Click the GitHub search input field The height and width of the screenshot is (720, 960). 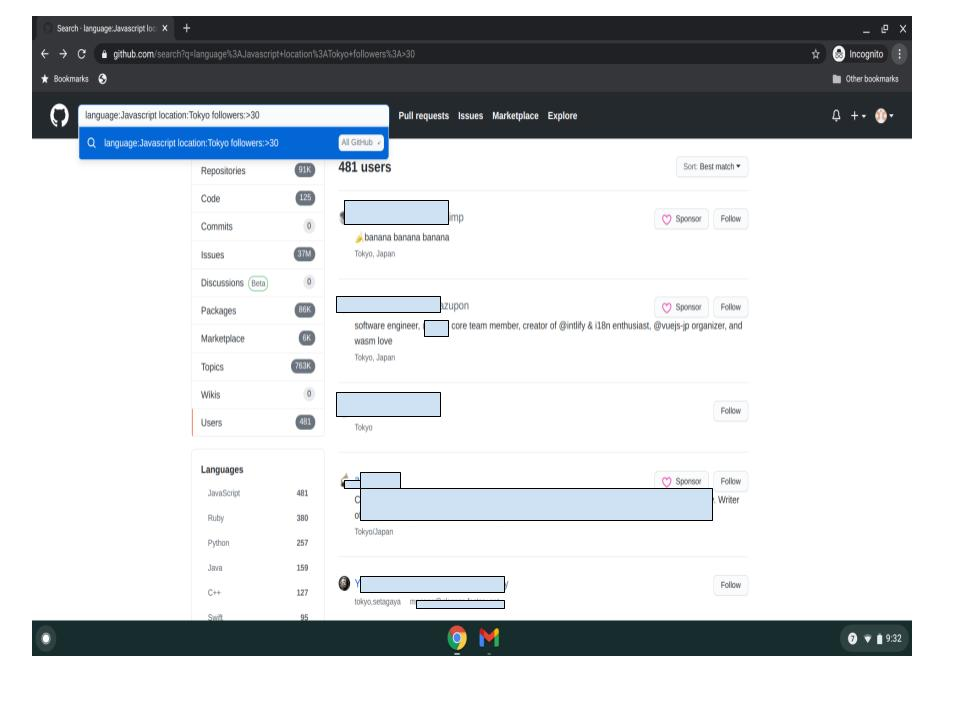pyautogui.click(x=233, y=115)
